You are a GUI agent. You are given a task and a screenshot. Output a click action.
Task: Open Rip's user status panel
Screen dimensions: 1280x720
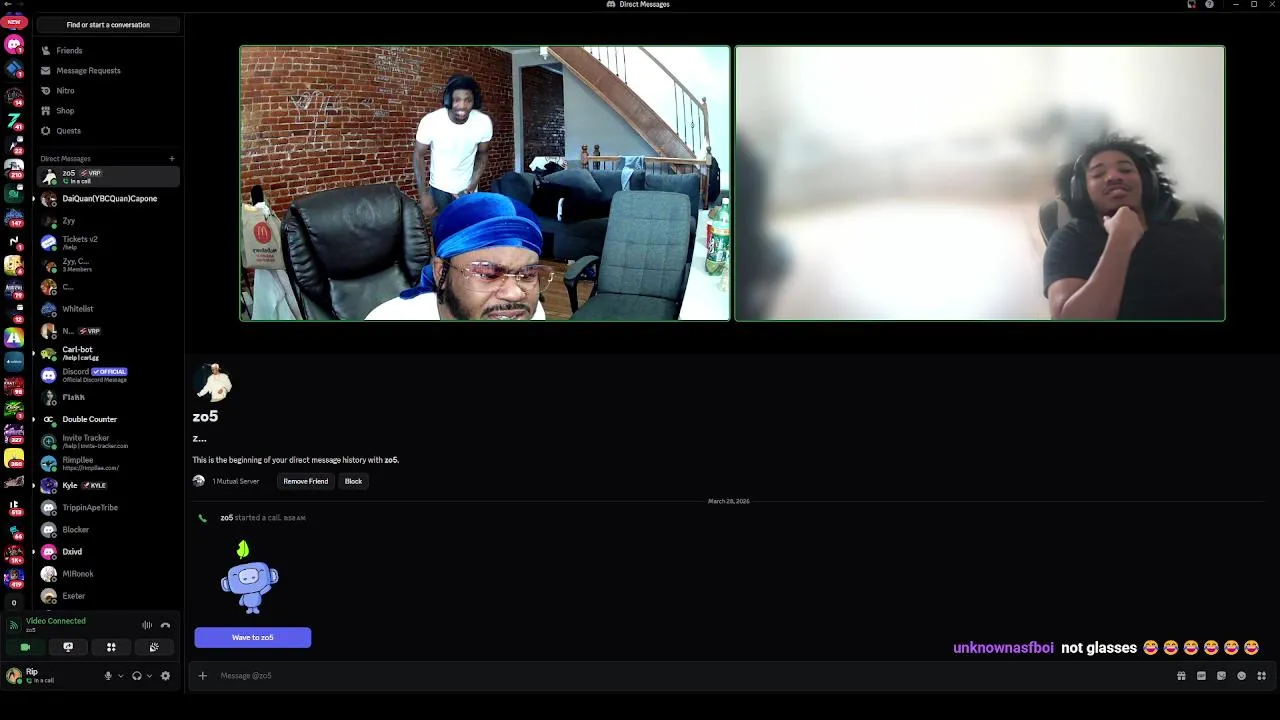point(50,676)
